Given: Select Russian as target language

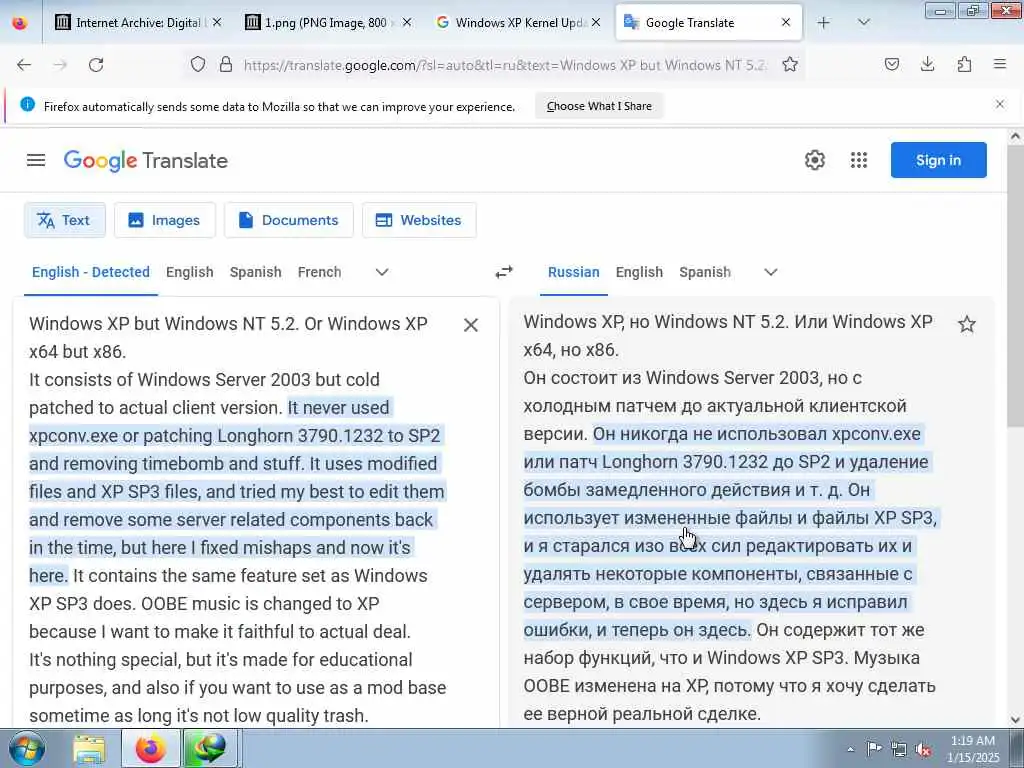Looking at the screenshot, I should (x=573, y=272).
